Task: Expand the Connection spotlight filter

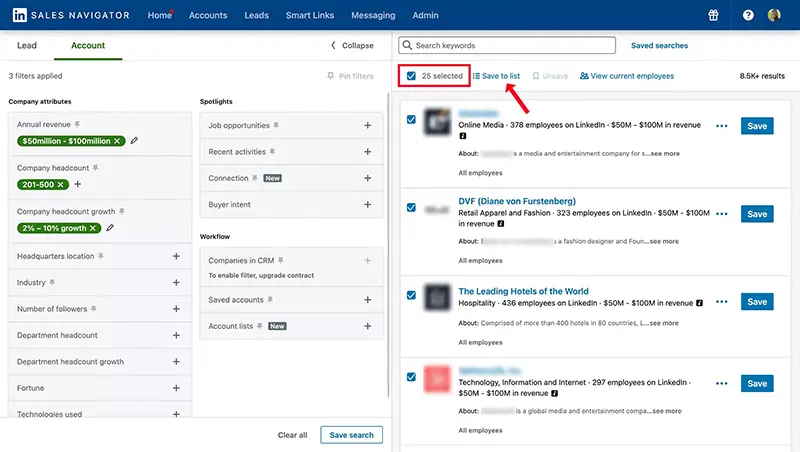Action: coord(367,178)
